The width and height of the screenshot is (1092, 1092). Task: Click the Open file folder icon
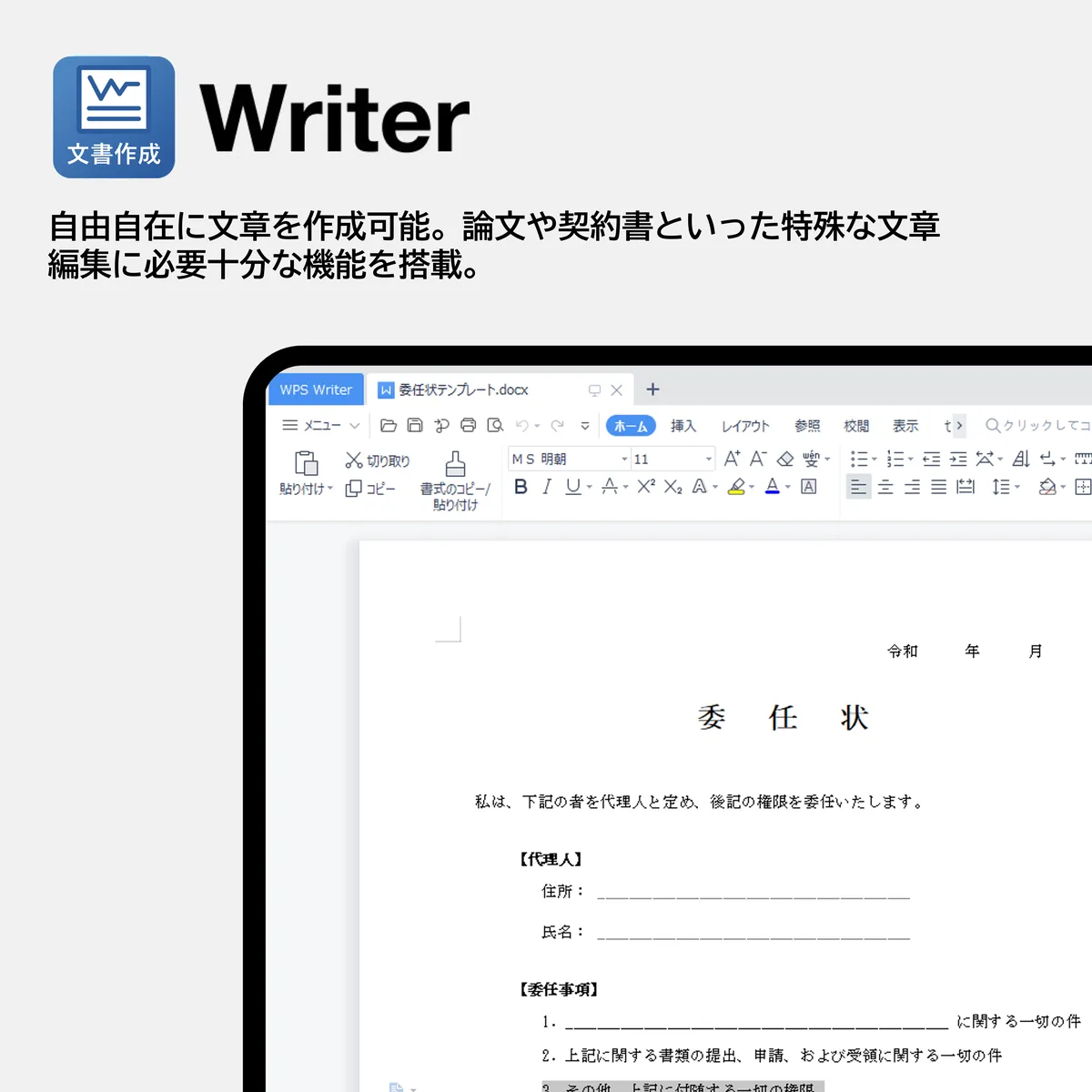pos(389,425)
